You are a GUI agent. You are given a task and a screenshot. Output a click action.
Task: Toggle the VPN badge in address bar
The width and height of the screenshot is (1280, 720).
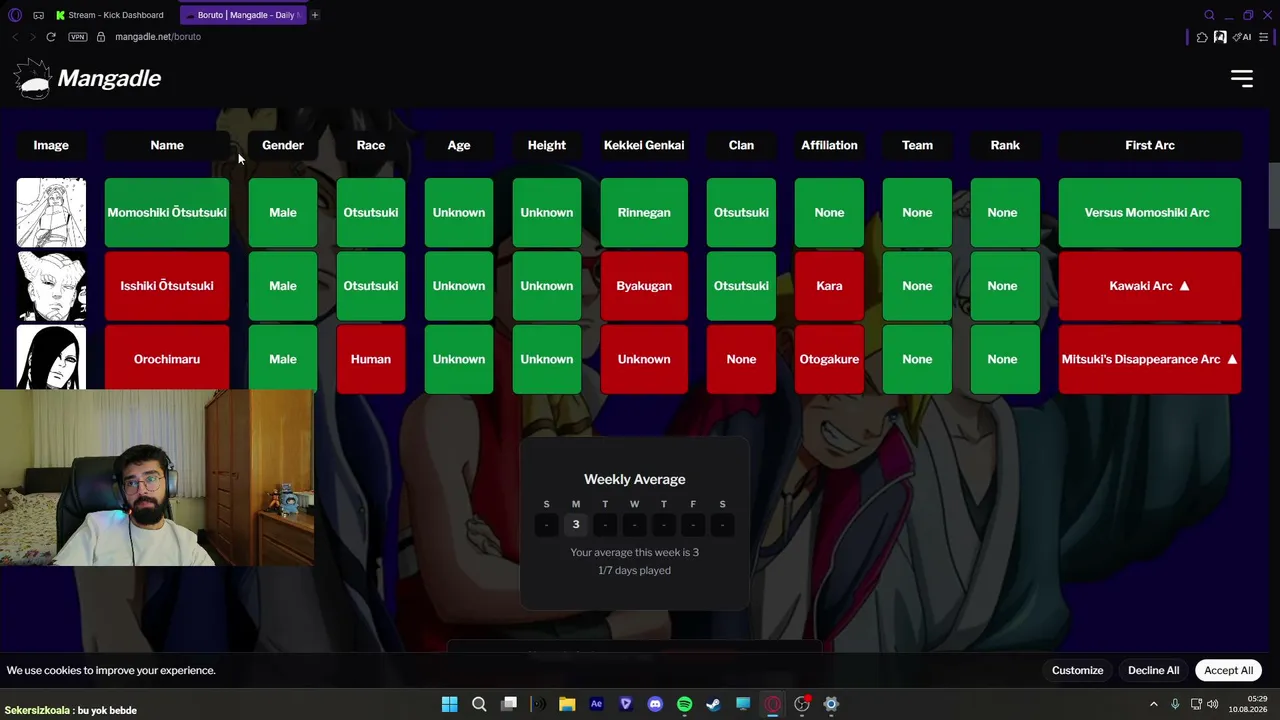tap(78, 37)
